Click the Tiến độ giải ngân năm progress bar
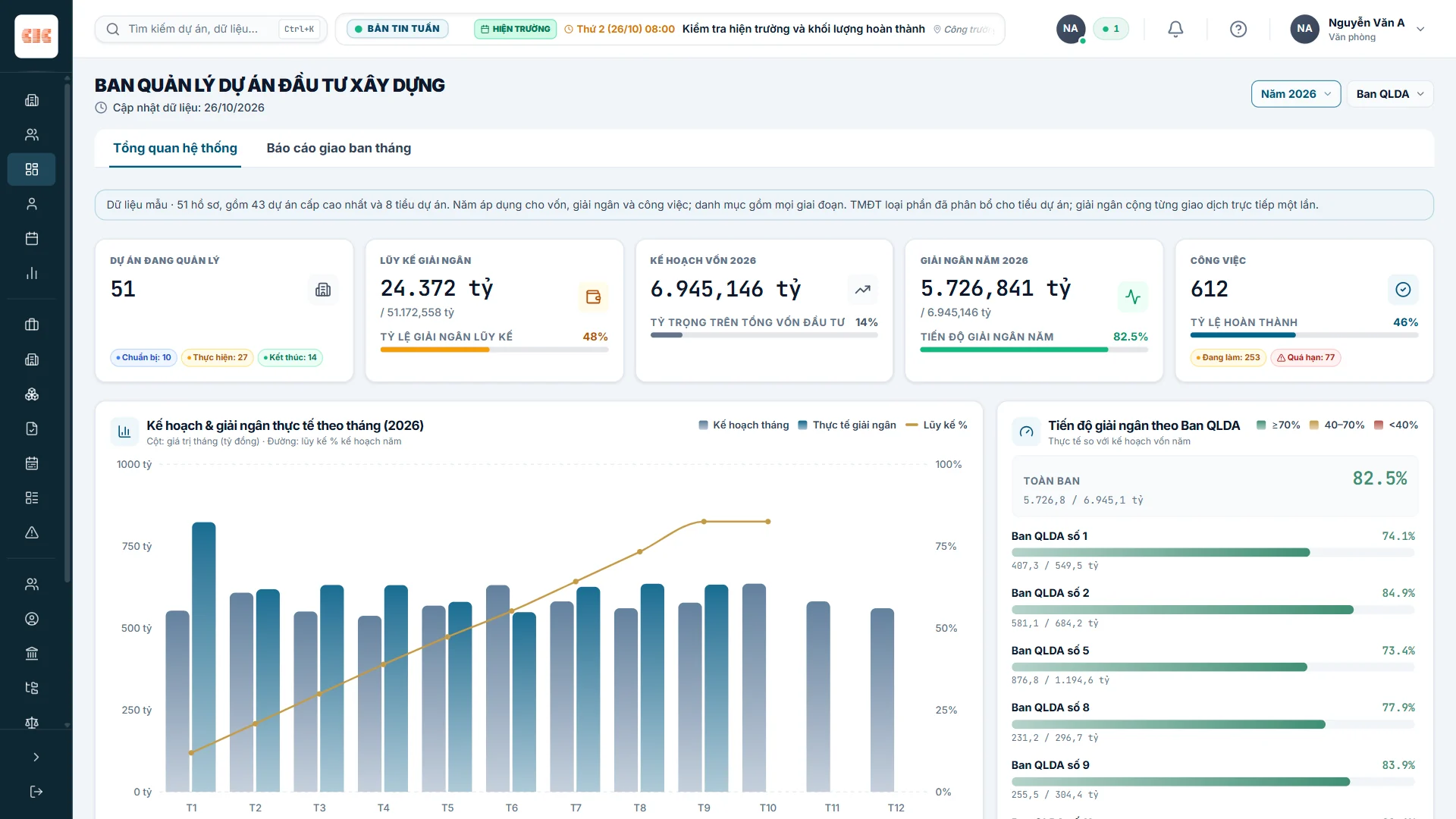Image resolution: width=1456 pixels, height=819 pixels. pyautogui.click(x=1034, y=350)
